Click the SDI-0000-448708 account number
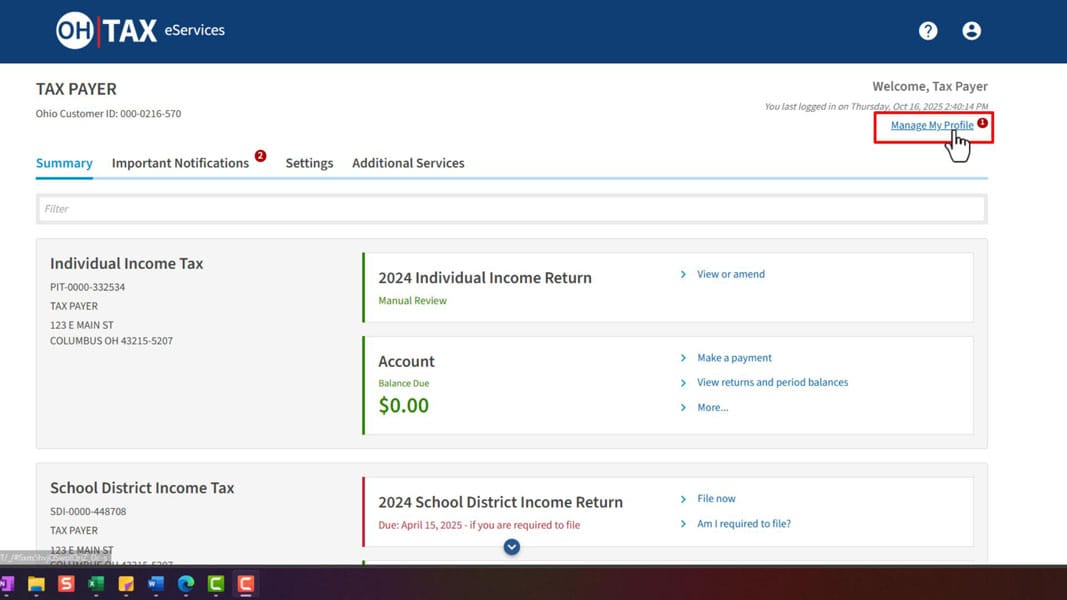Image resolution: width=1067 pixels, height=600 pixels. point(88,512)
